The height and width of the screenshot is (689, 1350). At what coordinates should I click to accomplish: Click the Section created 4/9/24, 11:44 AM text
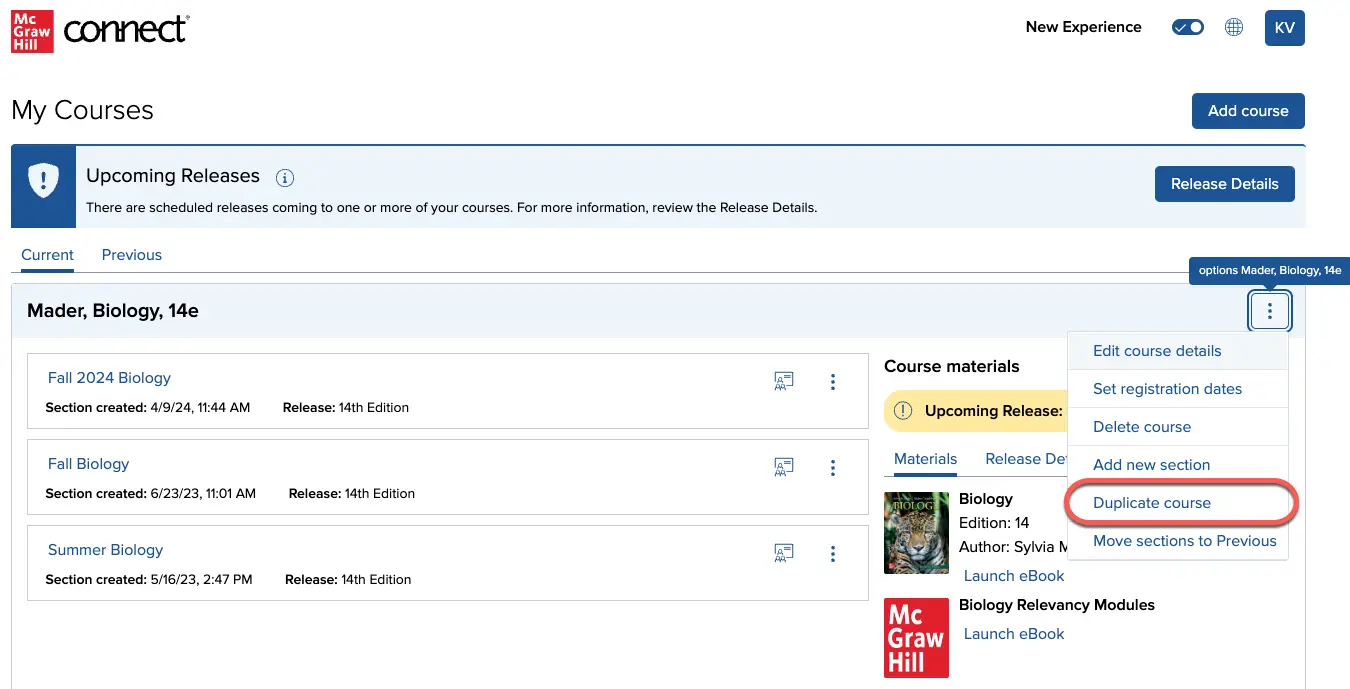tap(148, 408)
